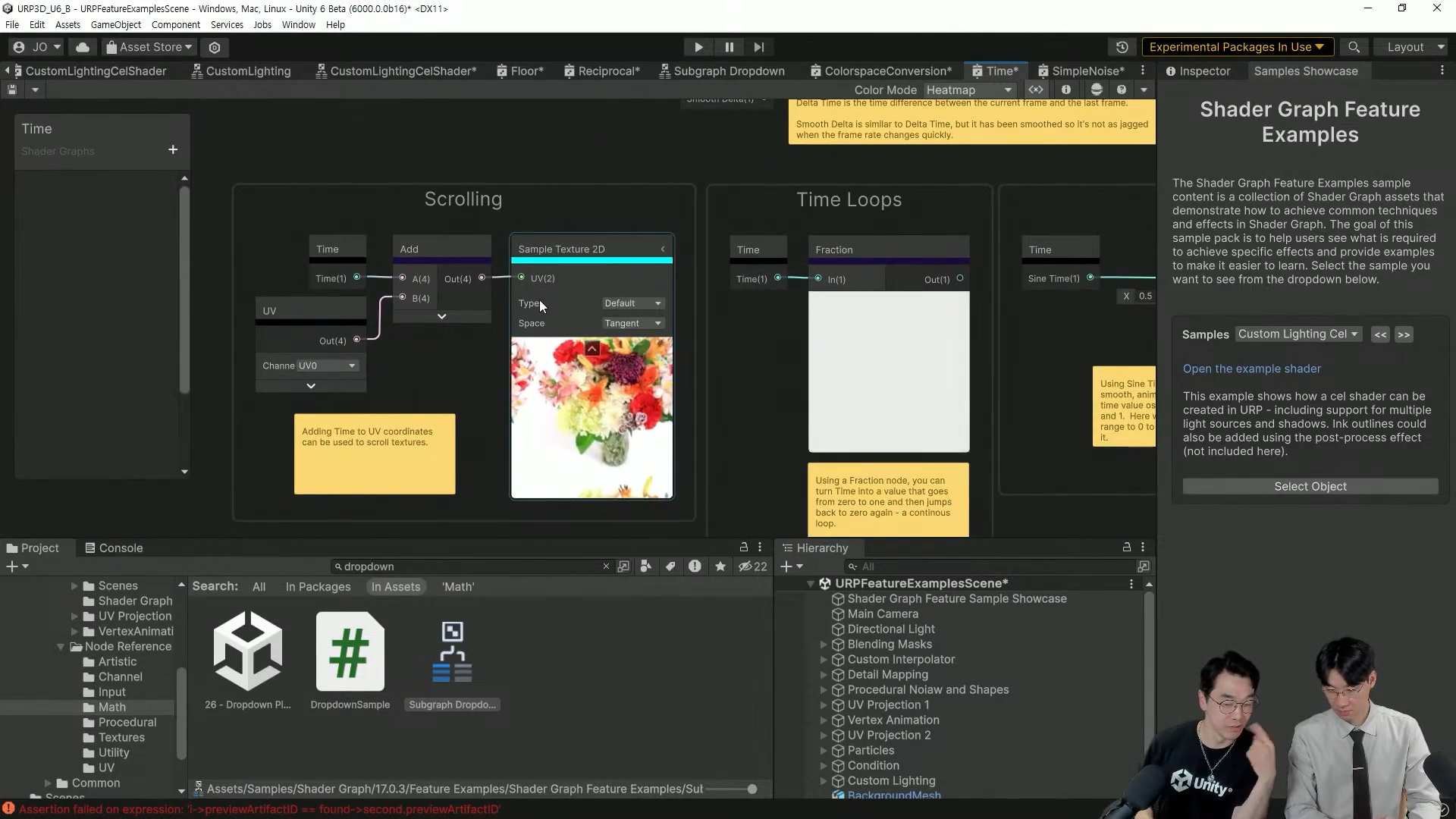Click Open the example shader link
This screenshot has width=1456, height=819.
tap(1251, 369)
